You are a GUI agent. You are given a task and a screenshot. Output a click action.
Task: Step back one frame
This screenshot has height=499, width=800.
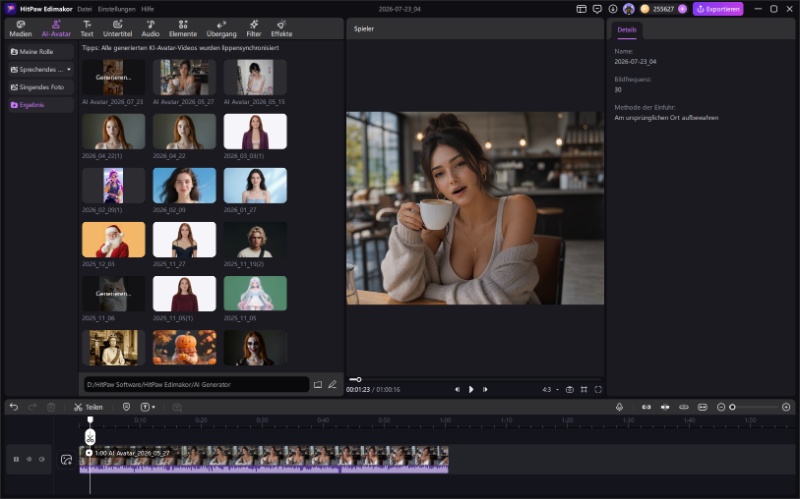pyautogui.click(x=457, y=389)
